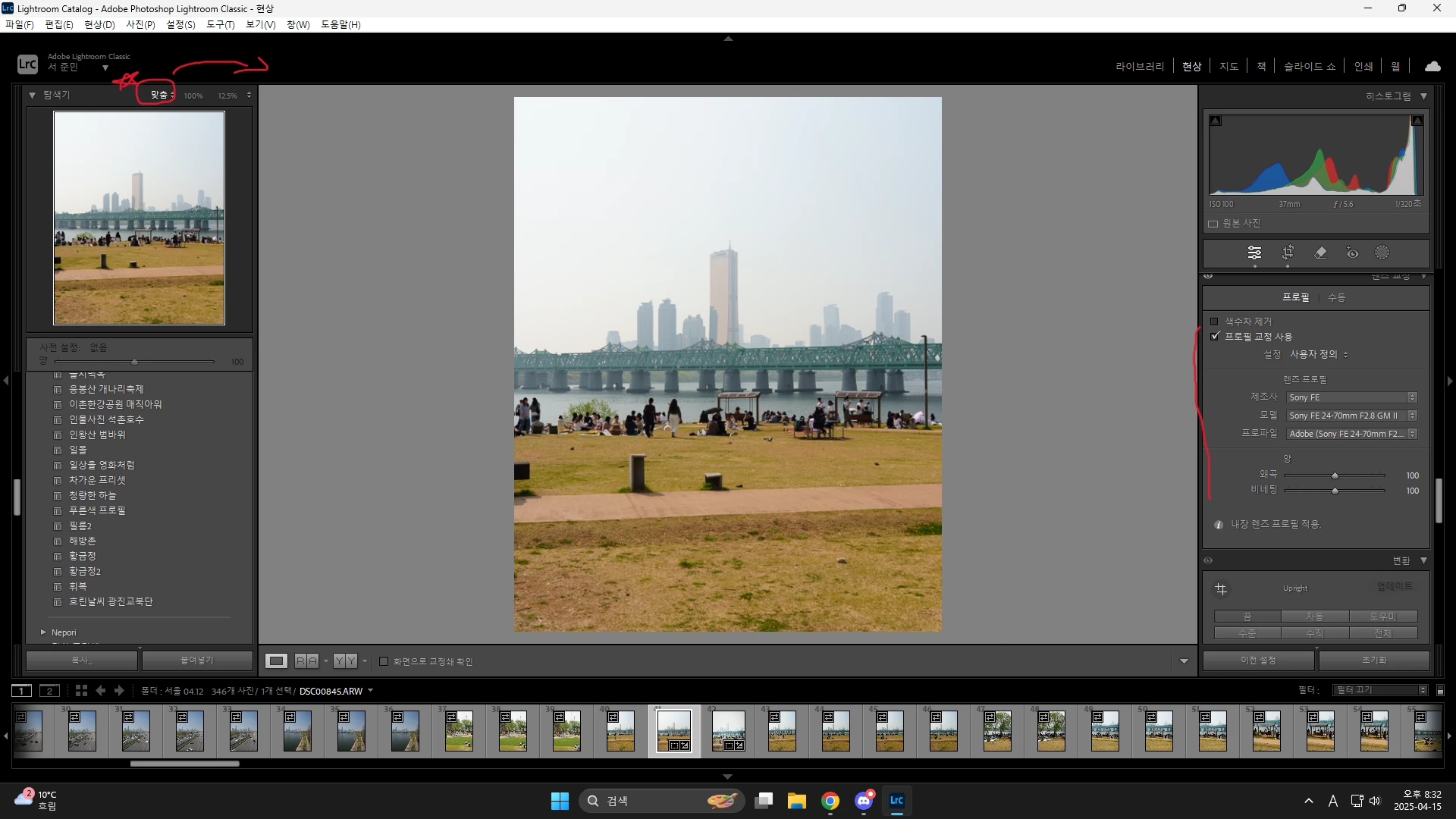Switch to grid view in filmstrip bar
1456x819 pixels.
click(81, 690)
